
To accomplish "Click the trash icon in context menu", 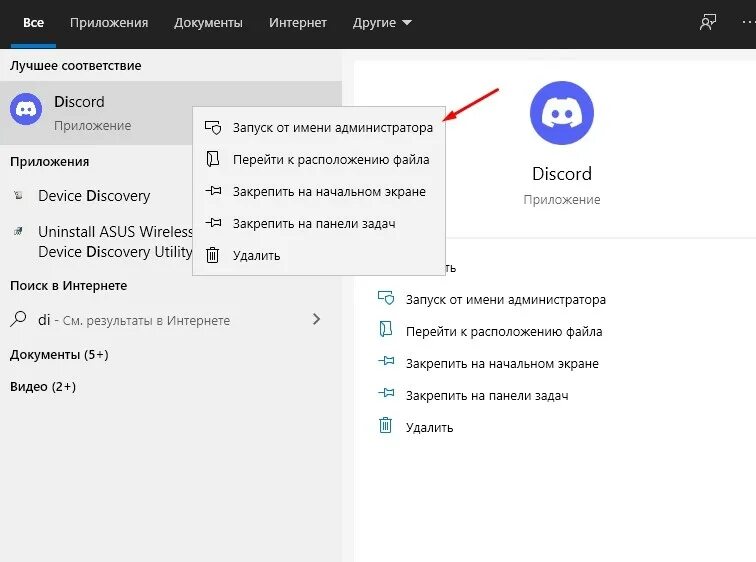I will coord(213,254).
